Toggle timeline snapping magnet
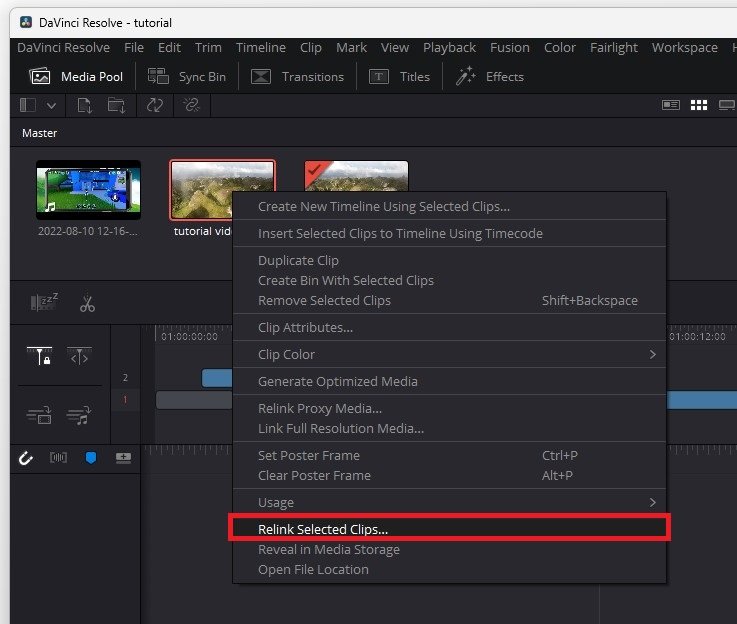Viewport: 737px width, 624px height. (x=26, y=458)
